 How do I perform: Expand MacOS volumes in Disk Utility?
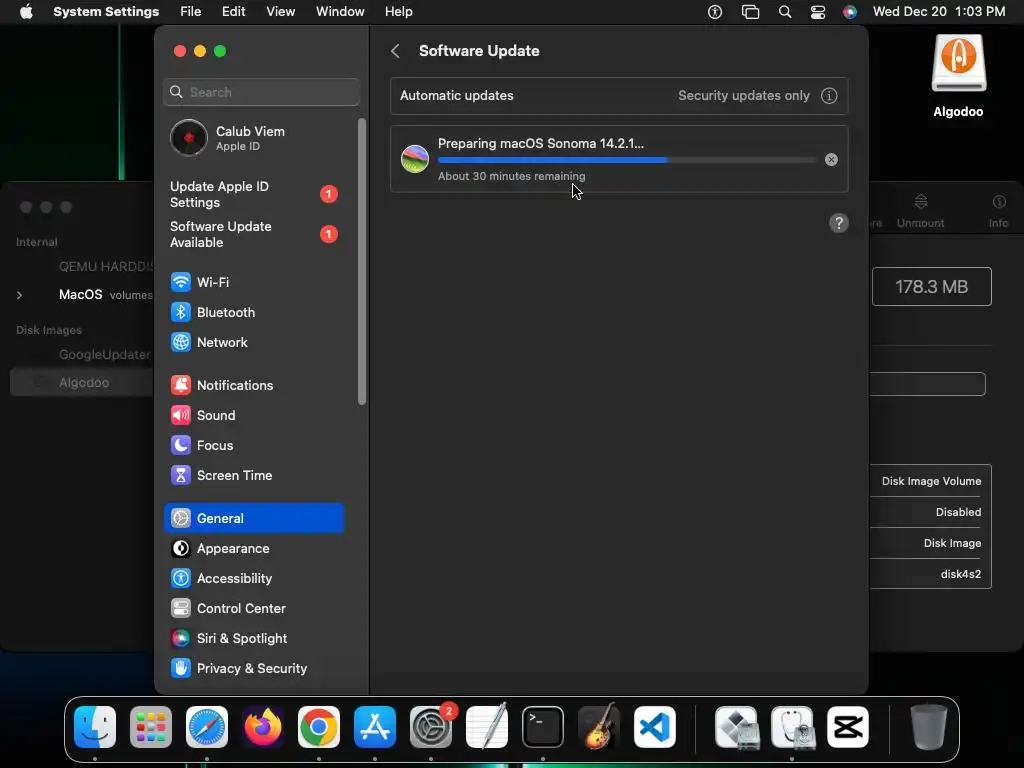(20, 295)
